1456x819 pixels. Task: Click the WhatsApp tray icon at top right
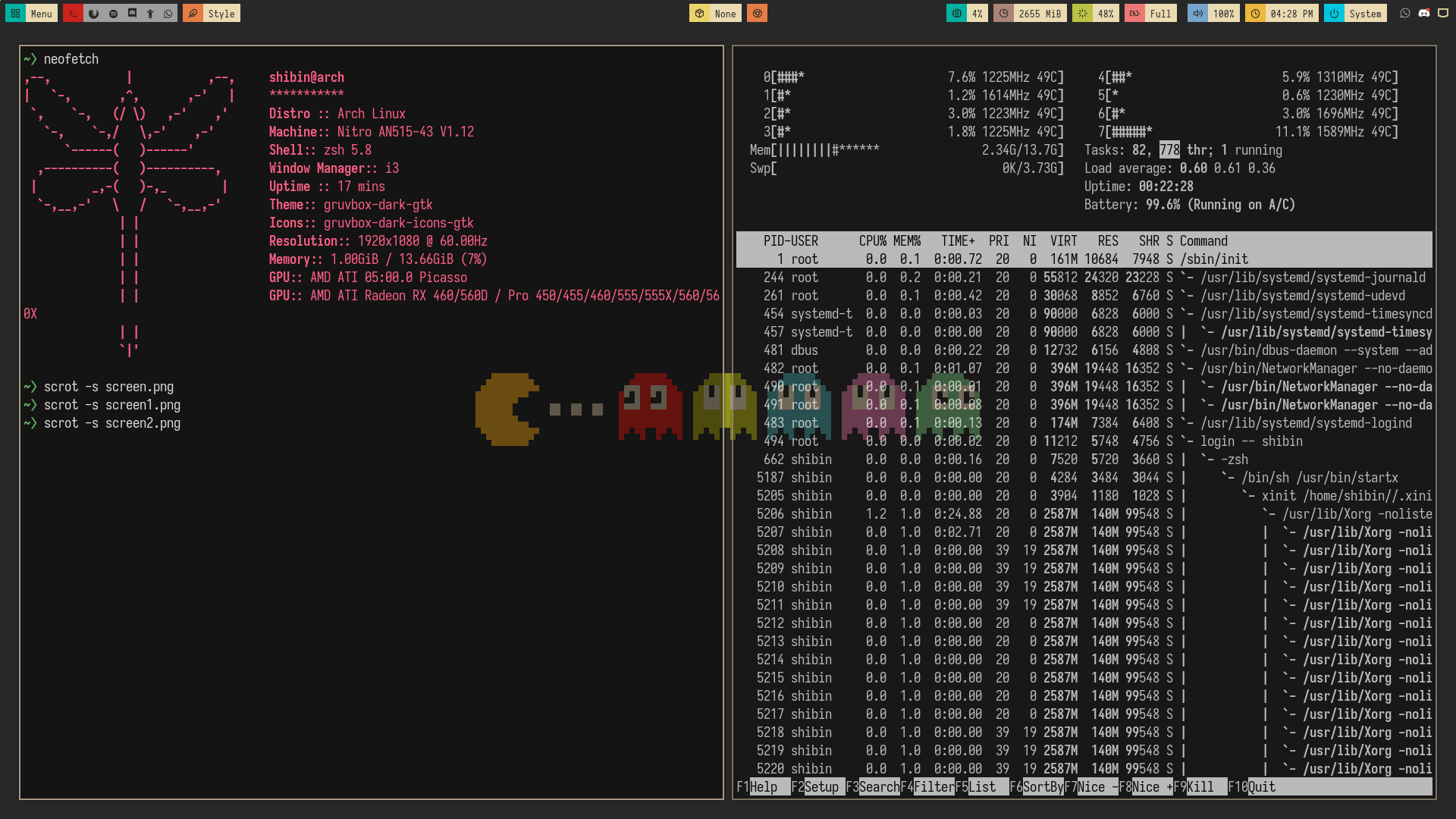coord(1405,14)
